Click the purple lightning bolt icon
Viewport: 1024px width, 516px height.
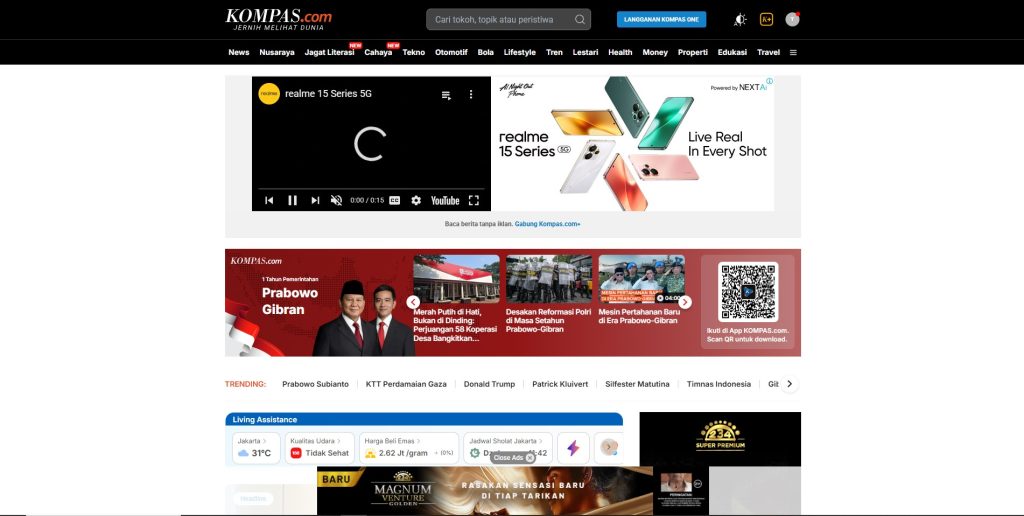point(573,448)
